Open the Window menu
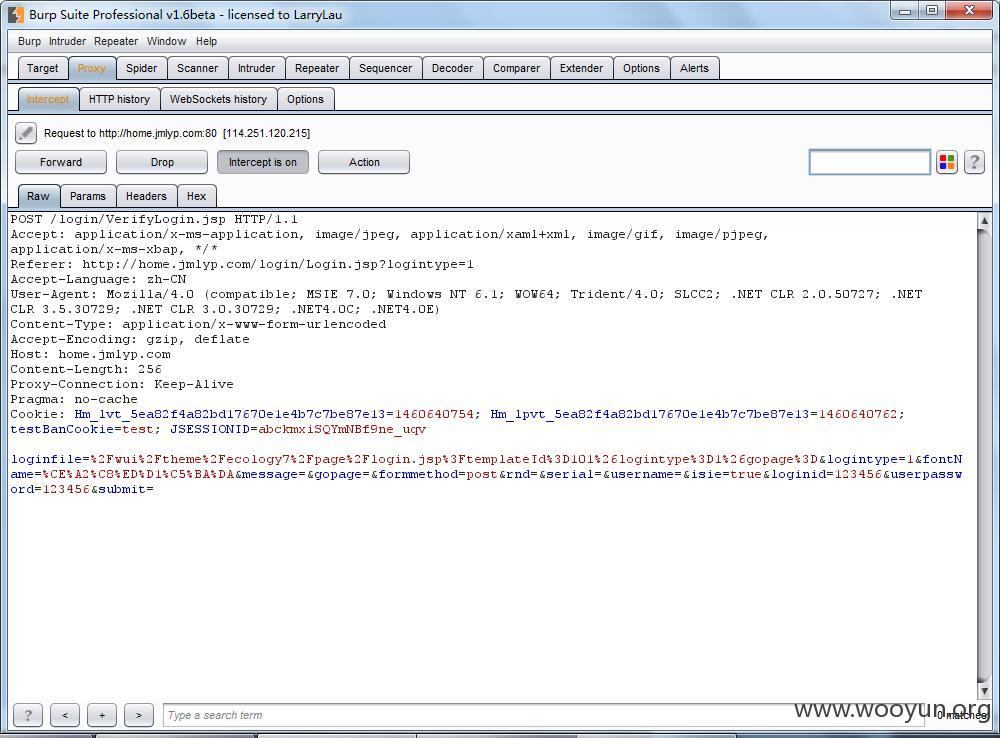The width and height of the screenshot is (1000, 738). click(x=166, y=41)
